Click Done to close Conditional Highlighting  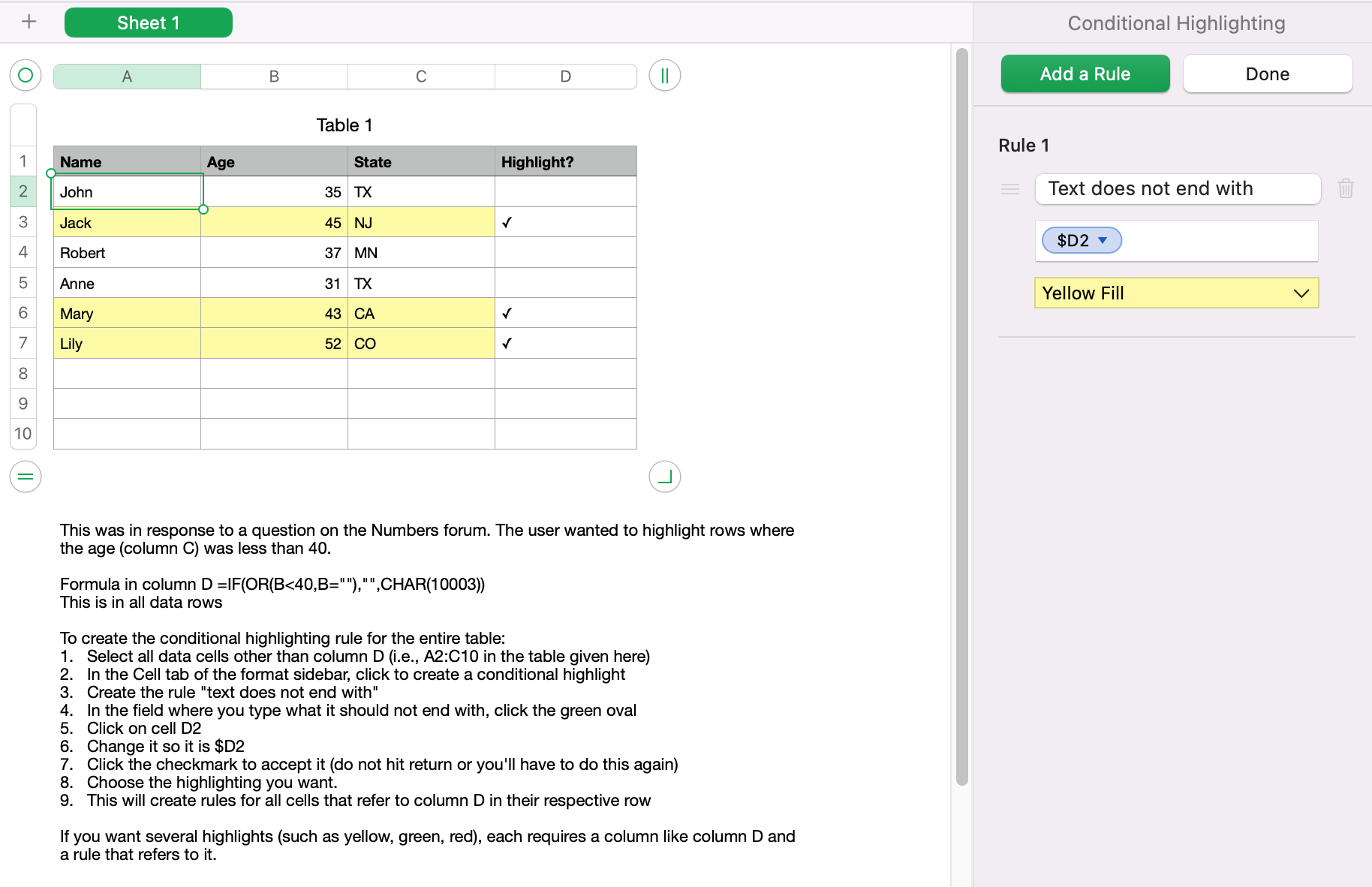[x=1267, y=74]
